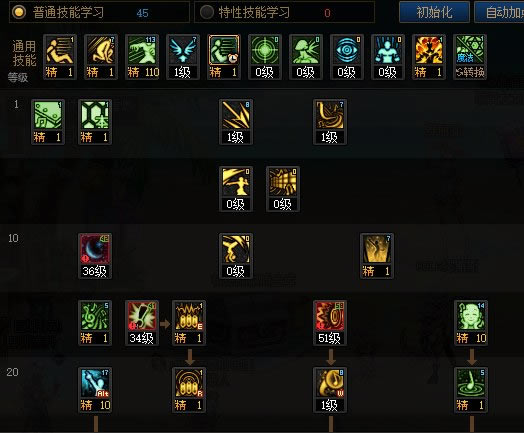Screen dimensions: 524x433
Task: Click the red crescent moon skill 36级
Action: 95,256
